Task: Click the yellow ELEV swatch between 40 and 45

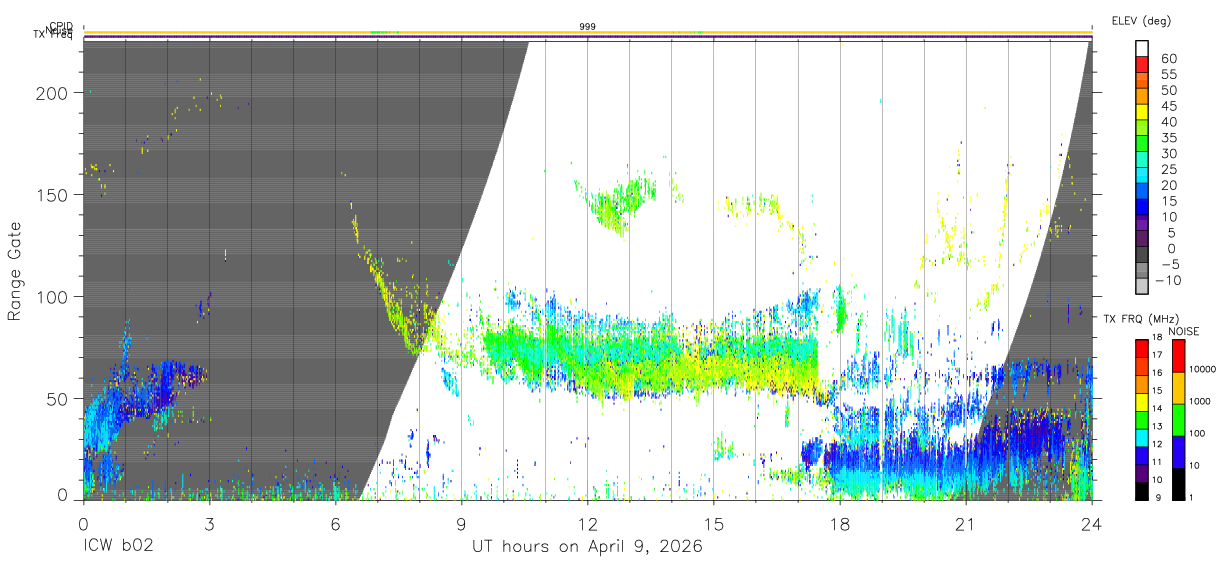Action: tap(1142, 113)
